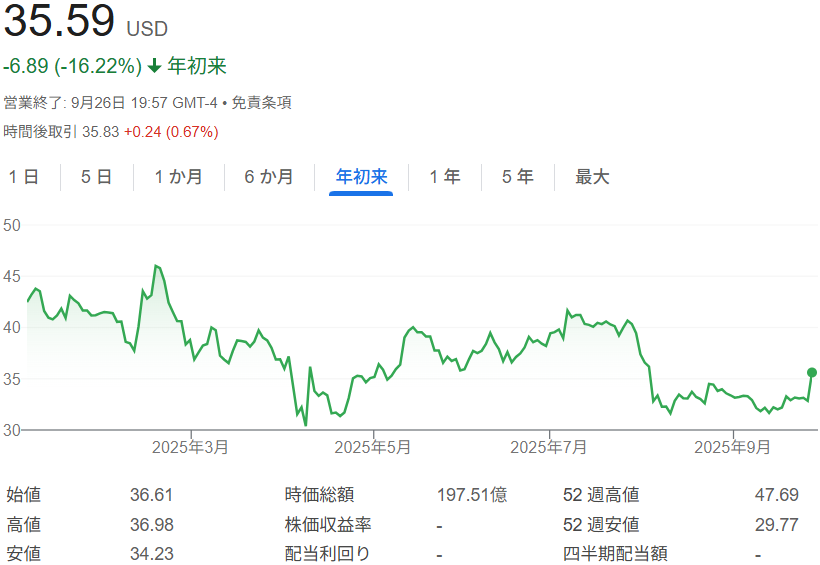820x565 pixels.
Task: Choose the 最大 time range tab
Action: pos(592,177)
